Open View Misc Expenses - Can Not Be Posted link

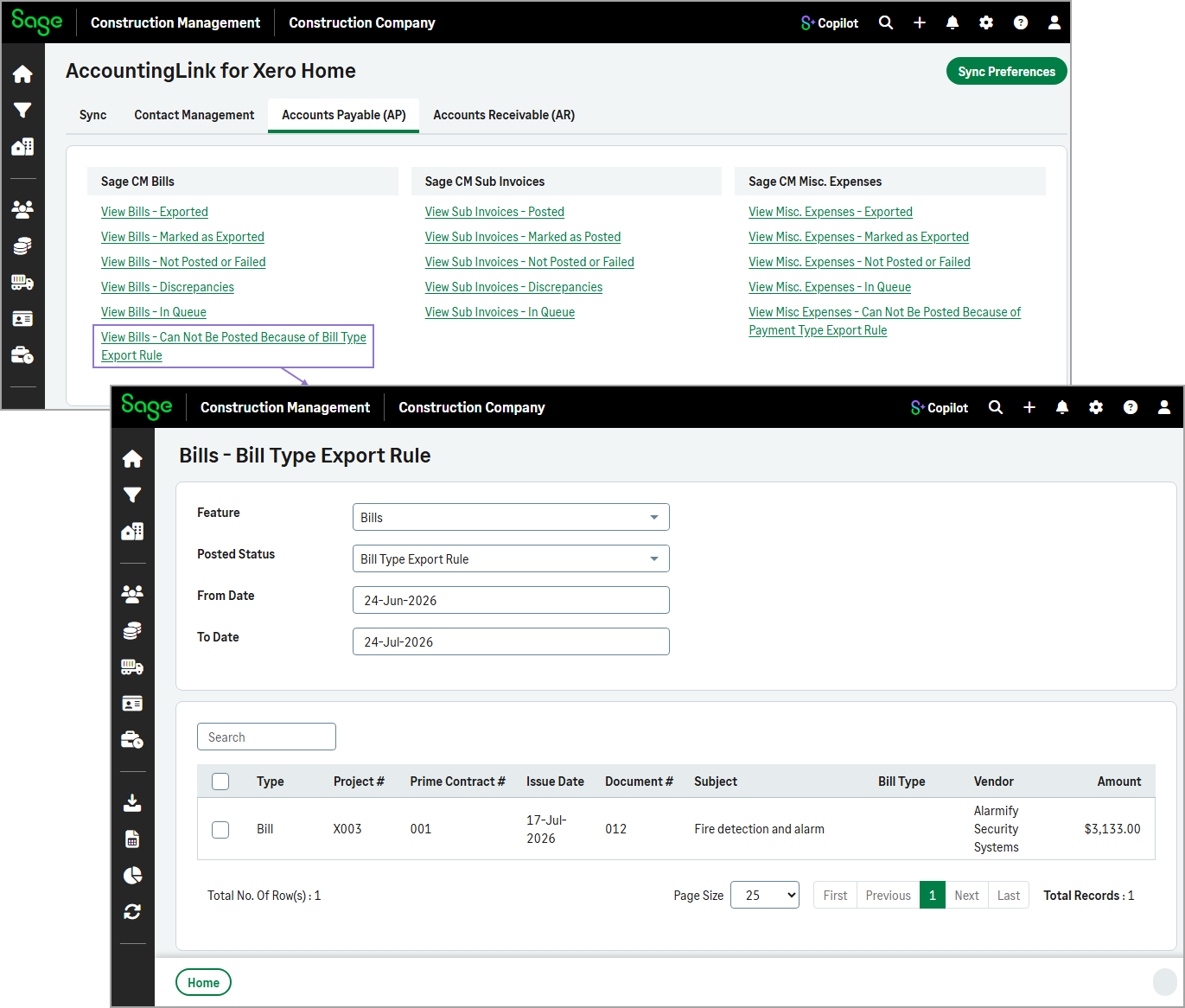pos(884,321)
